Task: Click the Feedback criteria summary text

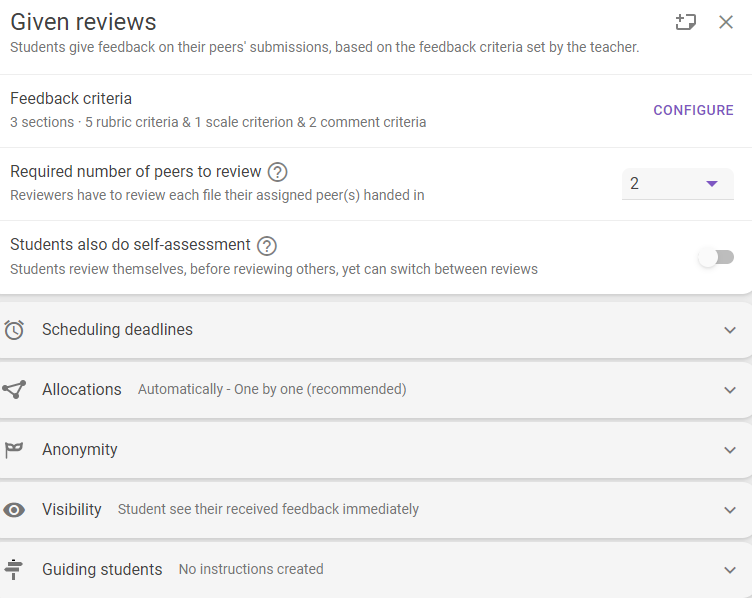Action: (218, 122)
